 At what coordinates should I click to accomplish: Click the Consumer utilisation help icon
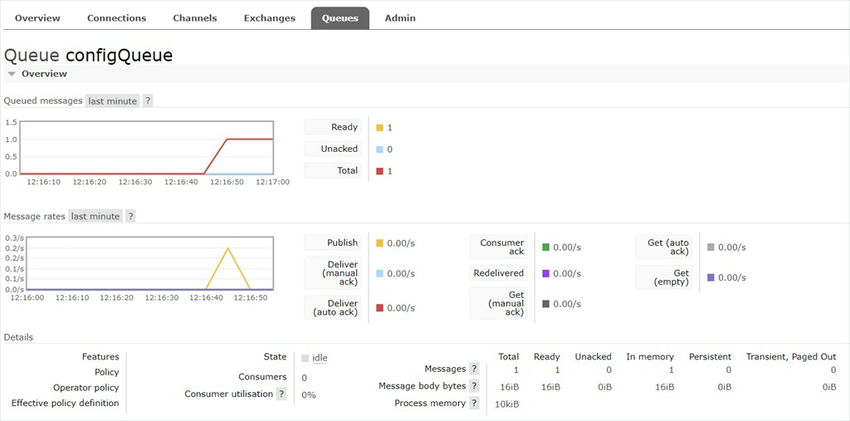pyautogui.click(x=282, y=394)
